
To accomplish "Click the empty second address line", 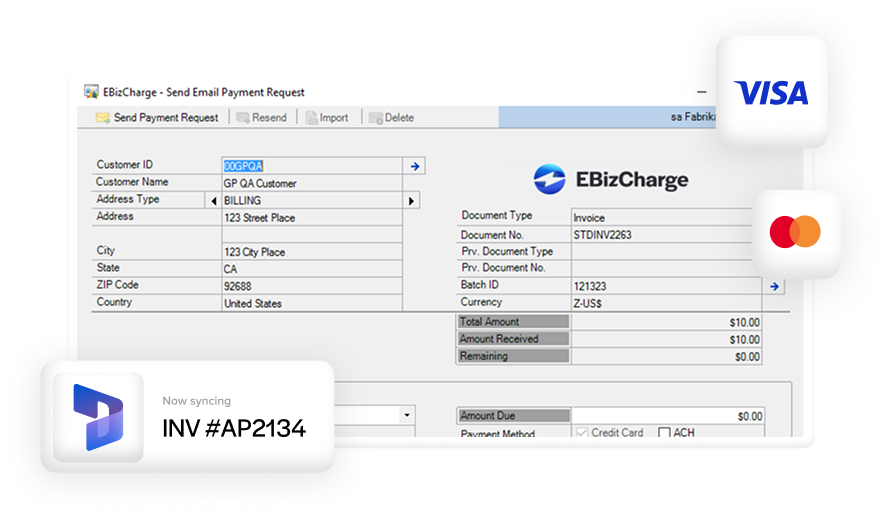I will tap(312, 235).
